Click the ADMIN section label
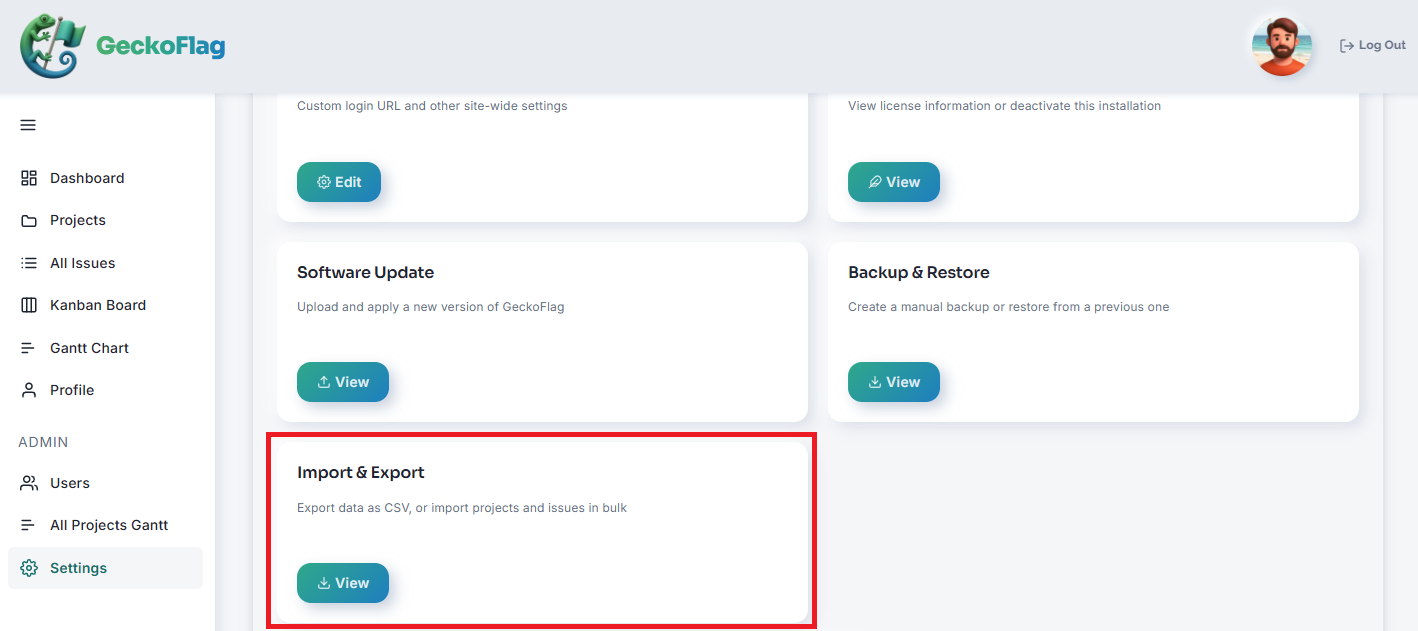 (43, 442)
